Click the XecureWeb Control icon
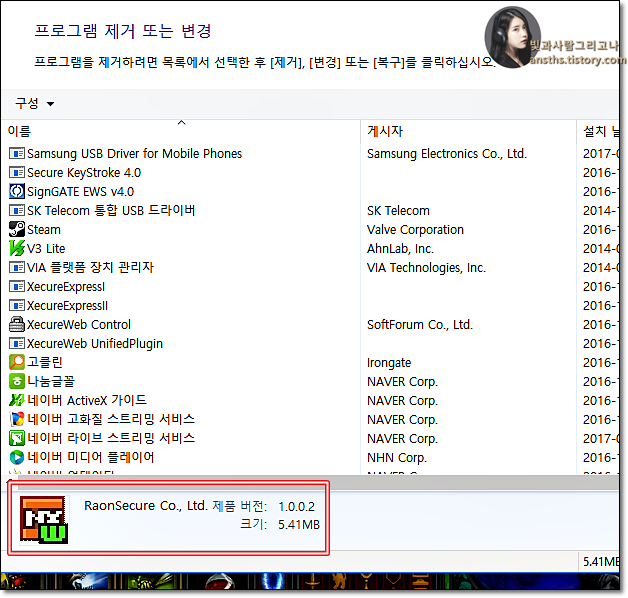Viewport: 628px width, 598px height. (17, 324)
